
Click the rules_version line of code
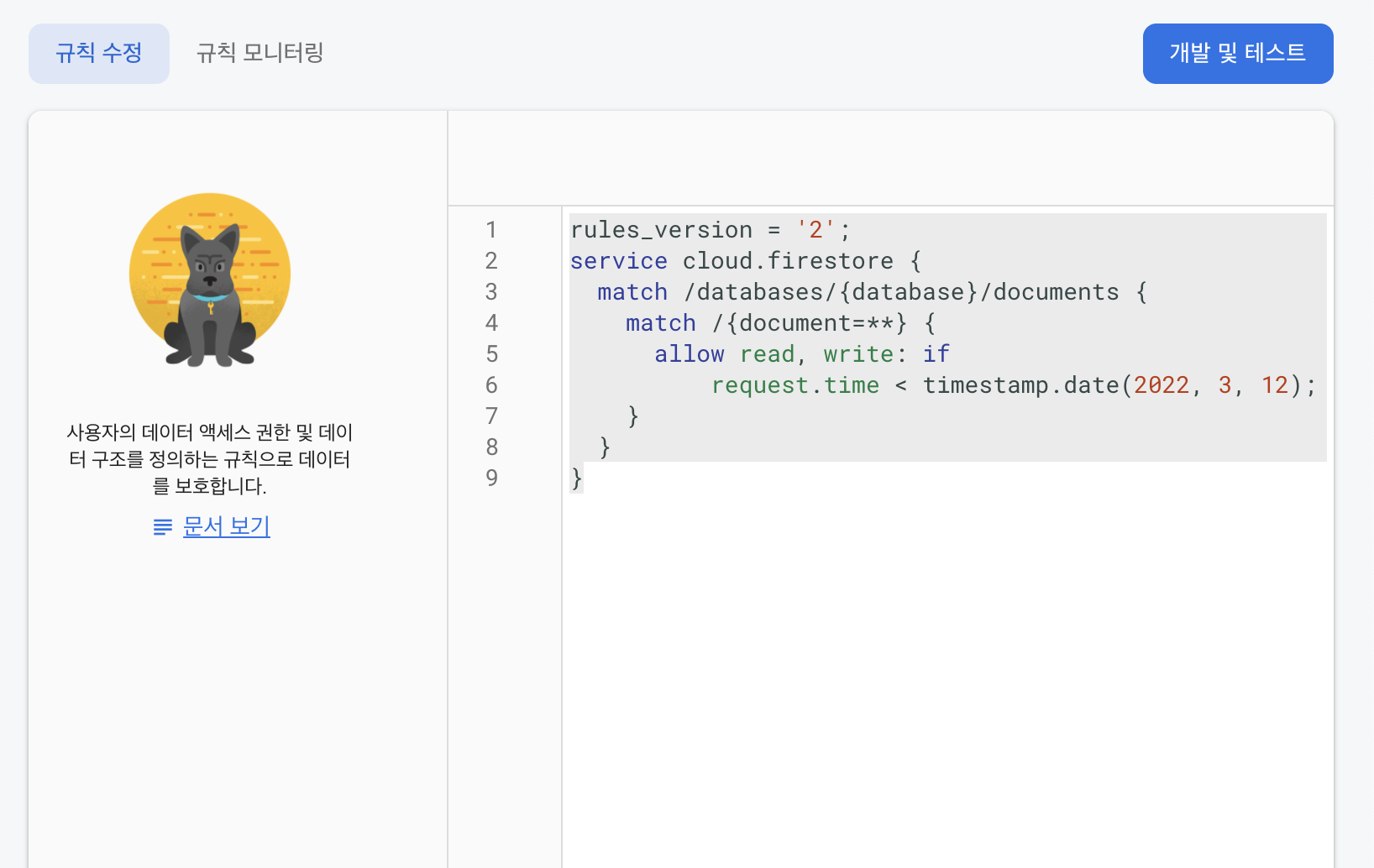point(710,229)
